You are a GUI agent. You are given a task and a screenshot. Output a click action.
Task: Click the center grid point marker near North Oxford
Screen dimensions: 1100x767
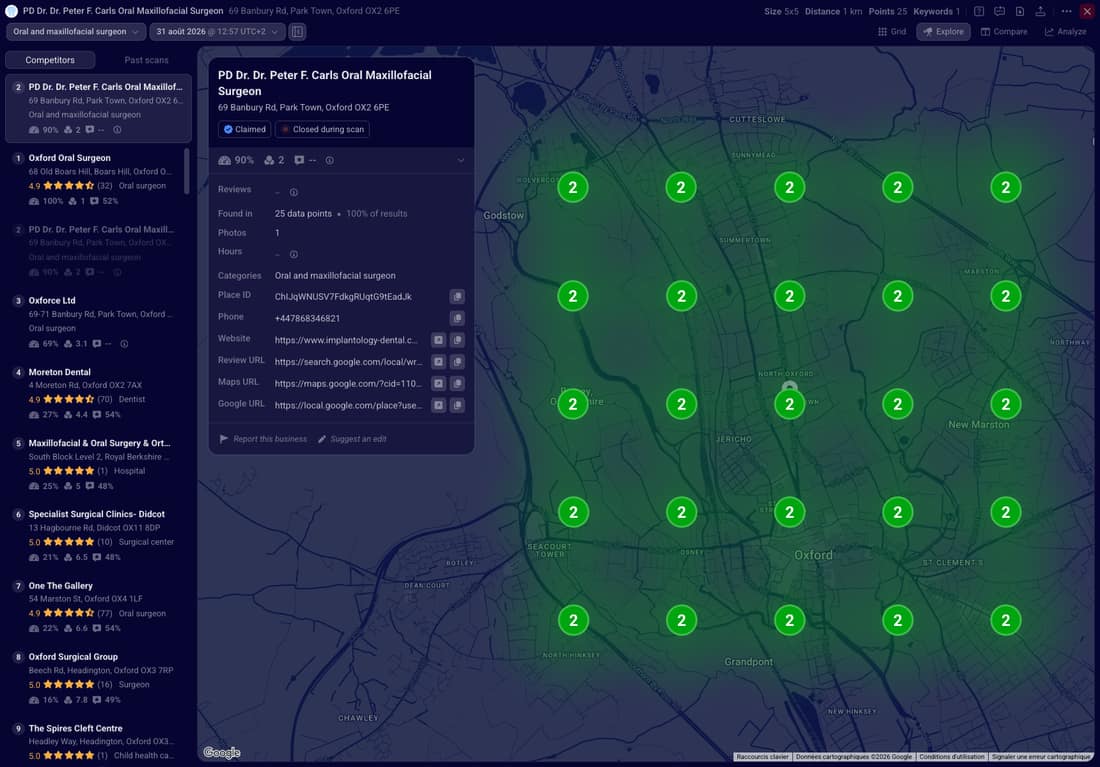tap(789, 404)
